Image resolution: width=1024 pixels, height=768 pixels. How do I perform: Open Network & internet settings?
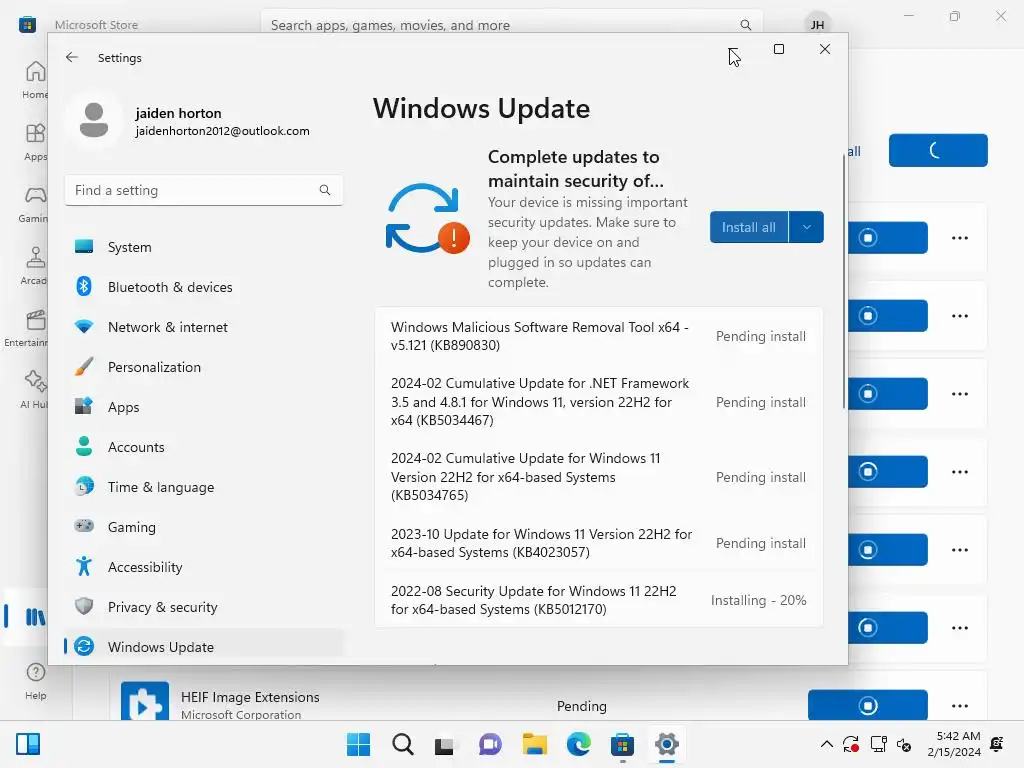click(204, 327)
